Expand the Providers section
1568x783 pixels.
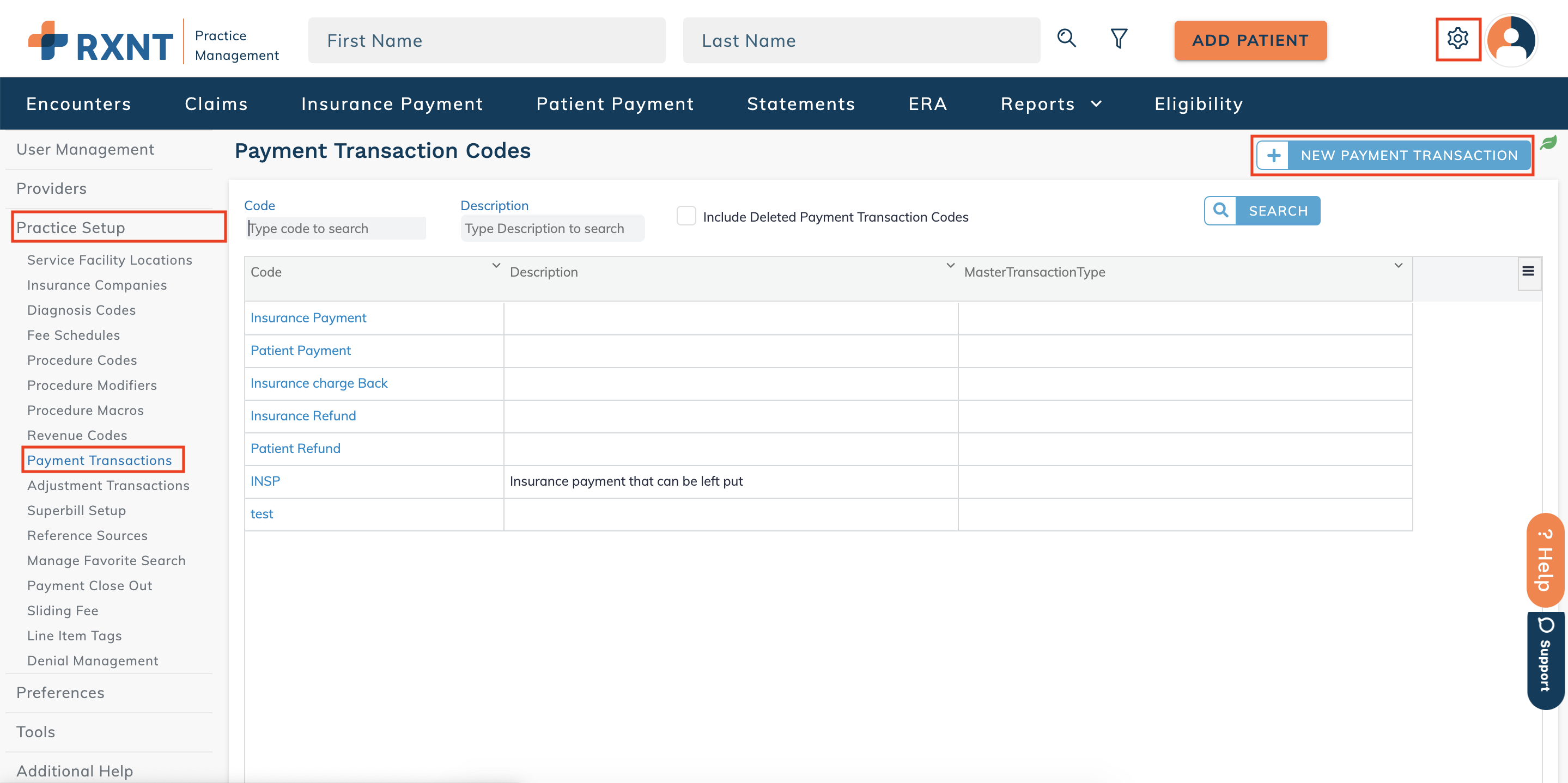point(51,188)
